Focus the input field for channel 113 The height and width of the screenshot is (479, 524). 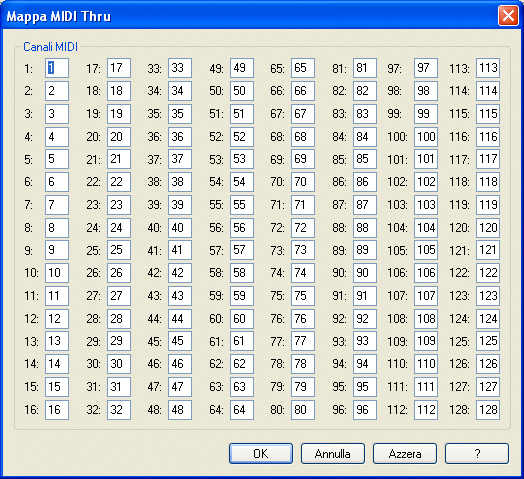point(488,68)
